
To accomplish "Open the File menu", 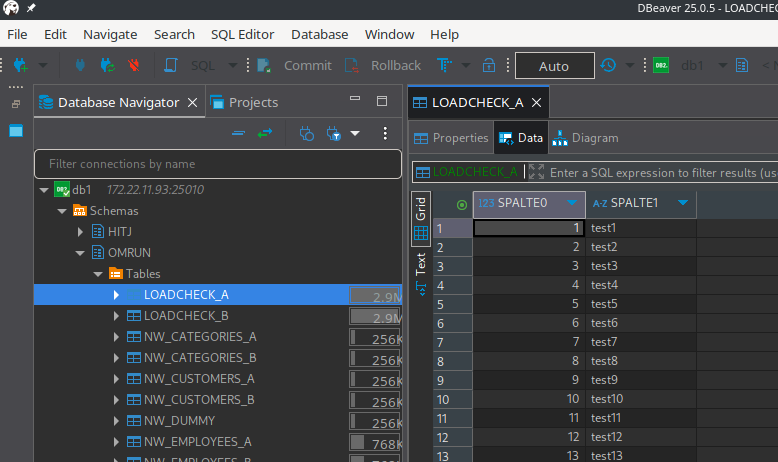I will tap(17, 34).
